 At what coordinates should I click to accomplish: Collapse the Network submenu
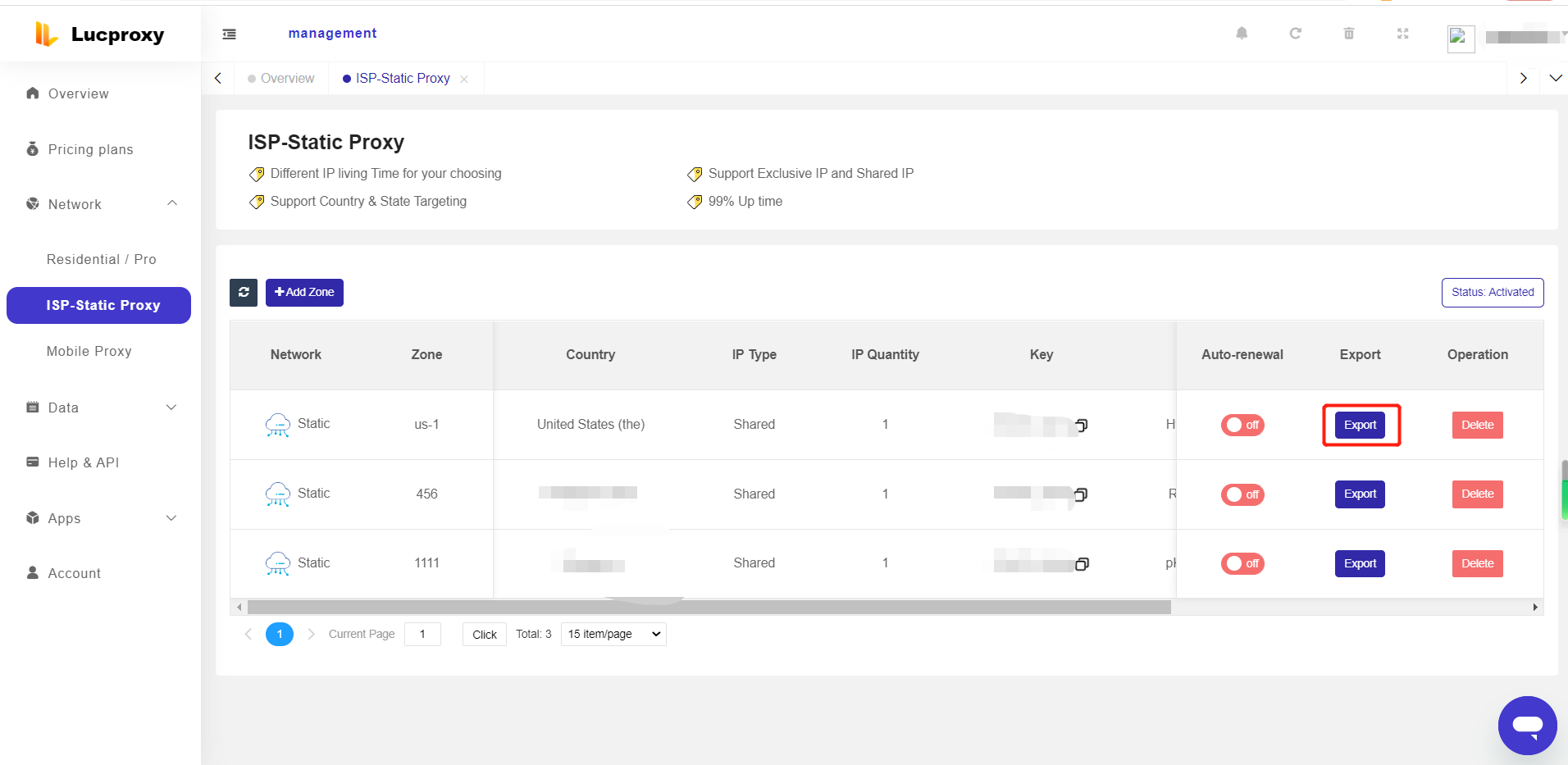pos(172,203)
